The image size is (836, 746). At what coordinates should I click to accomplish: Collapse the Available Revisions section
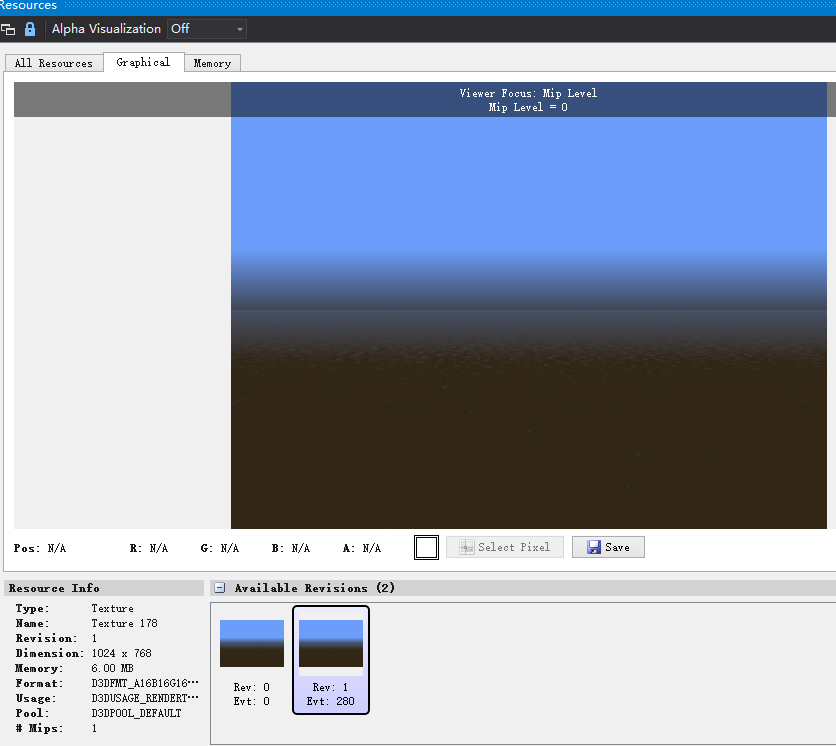(220, 588)
